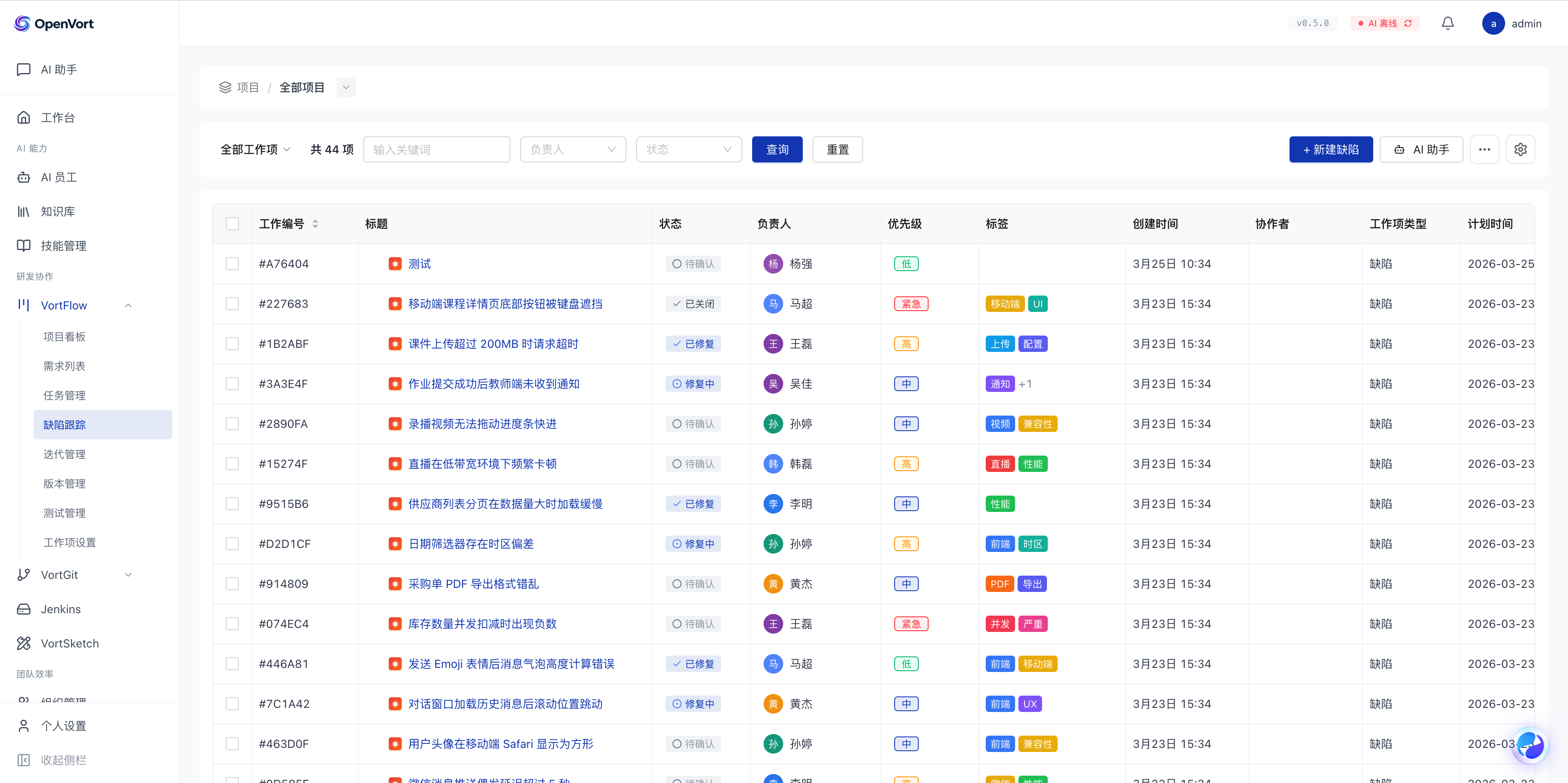Click the sidebar collapse icon

(x=24, y=760)
